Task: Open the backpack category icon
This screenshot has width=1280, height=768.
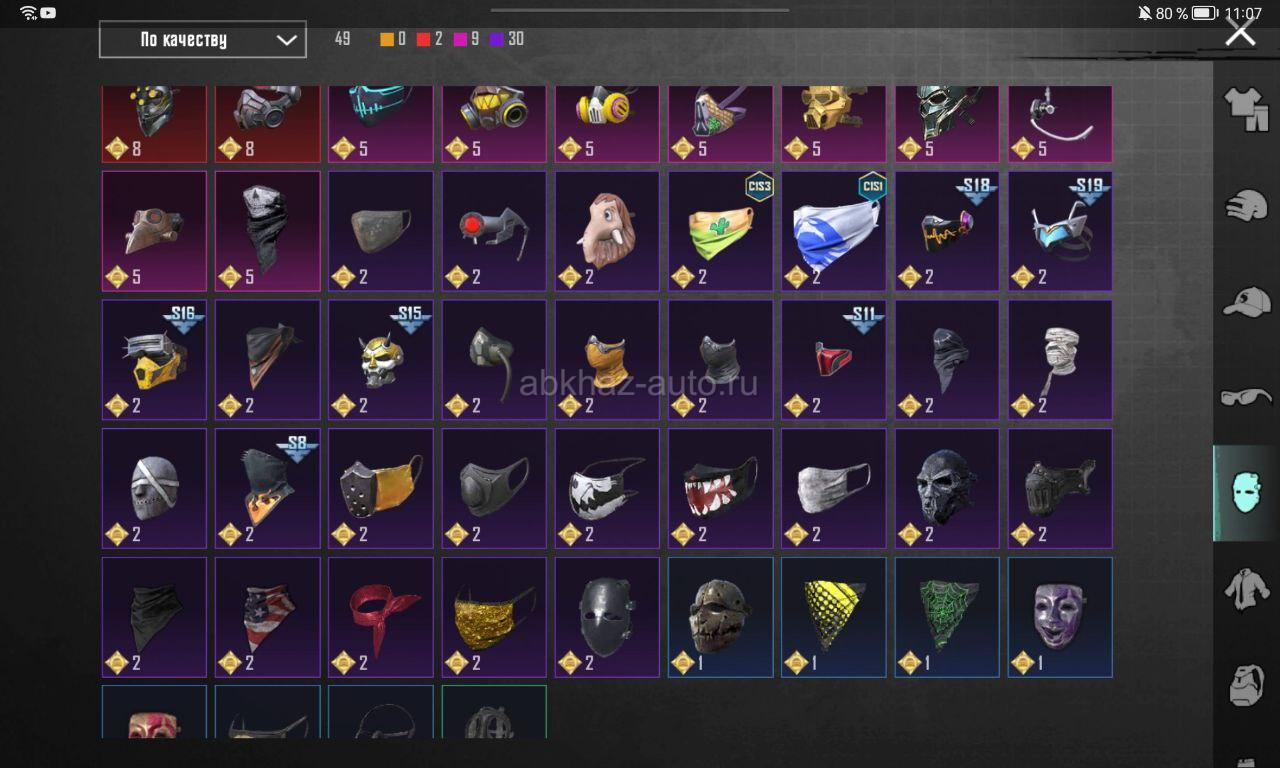Action: 1246,685
